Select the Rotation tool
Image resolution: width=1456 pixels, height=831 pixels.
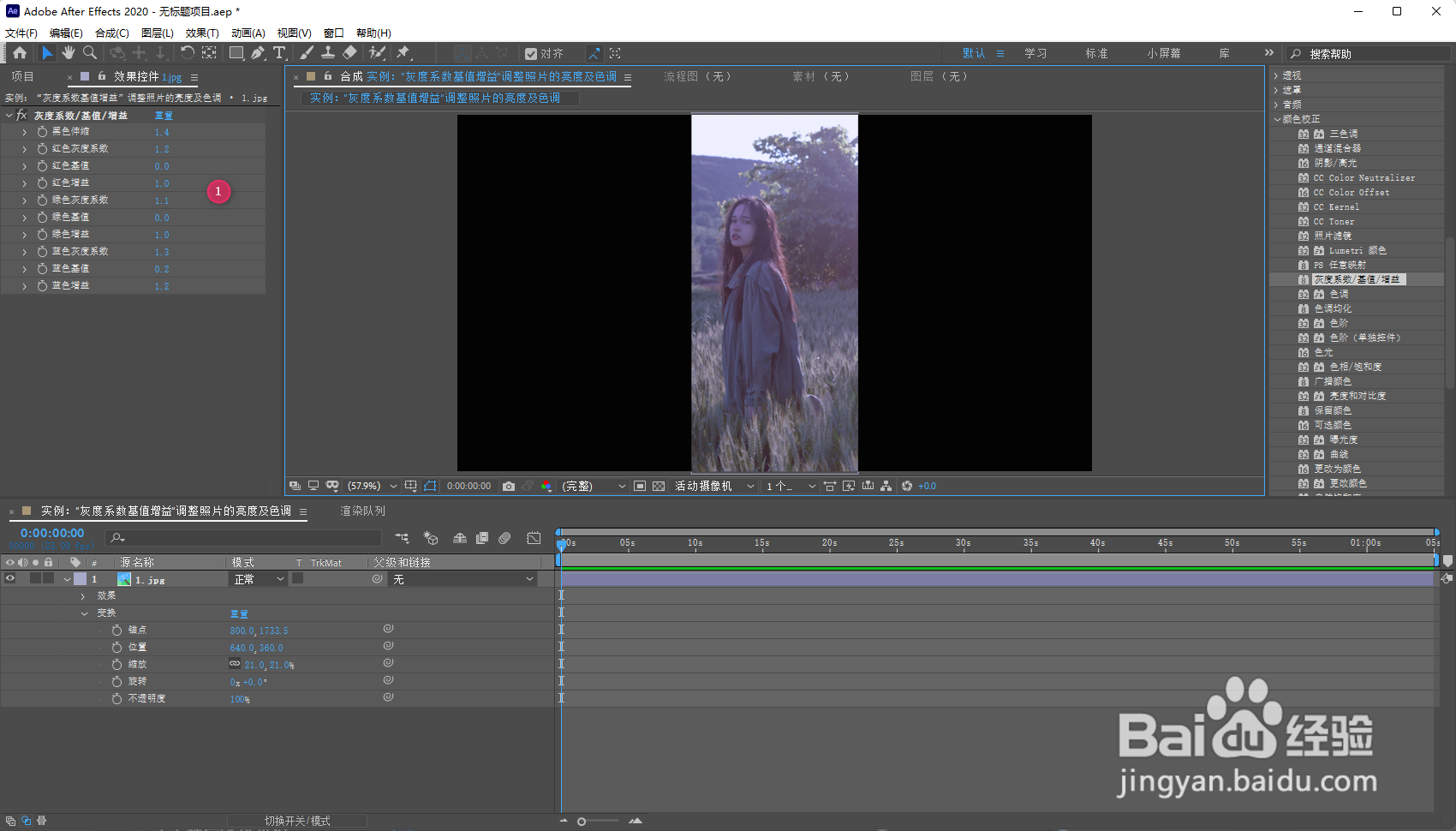tap(188, 53)
